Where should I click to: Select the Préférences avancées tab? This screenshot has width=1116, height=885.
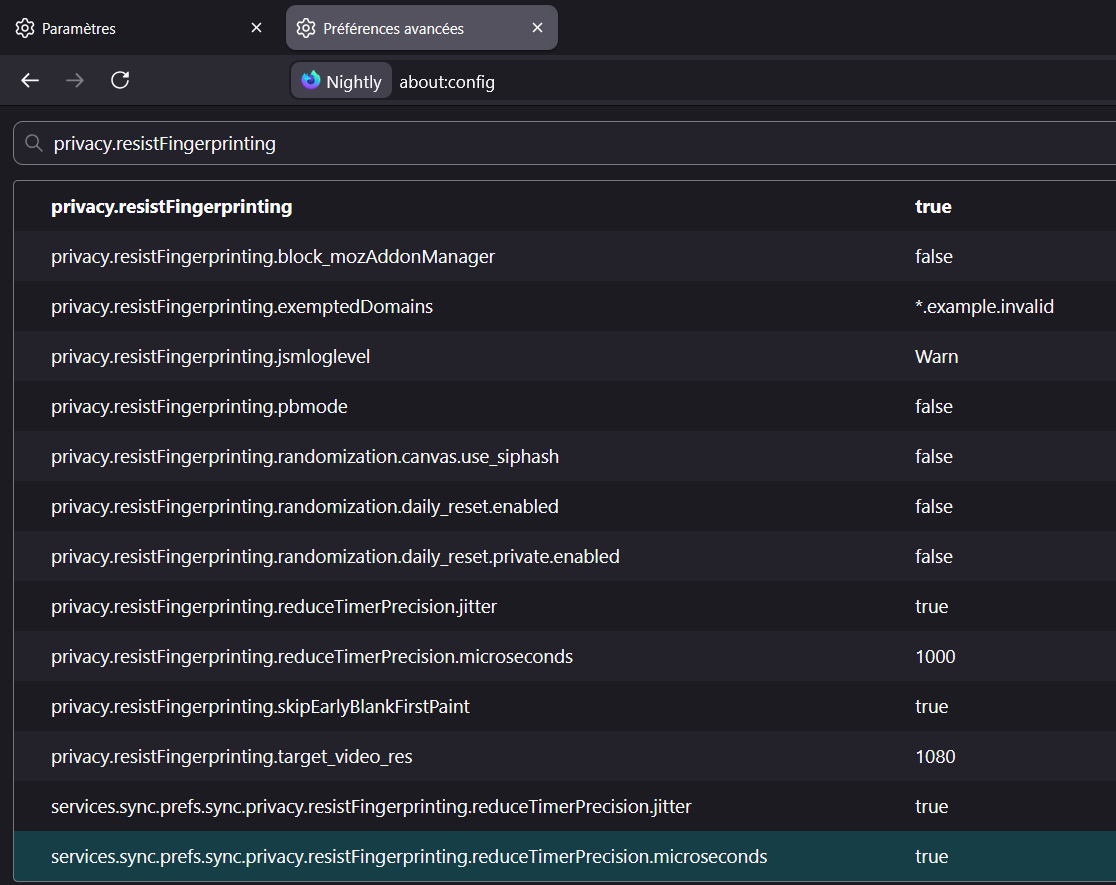point(410,28)
